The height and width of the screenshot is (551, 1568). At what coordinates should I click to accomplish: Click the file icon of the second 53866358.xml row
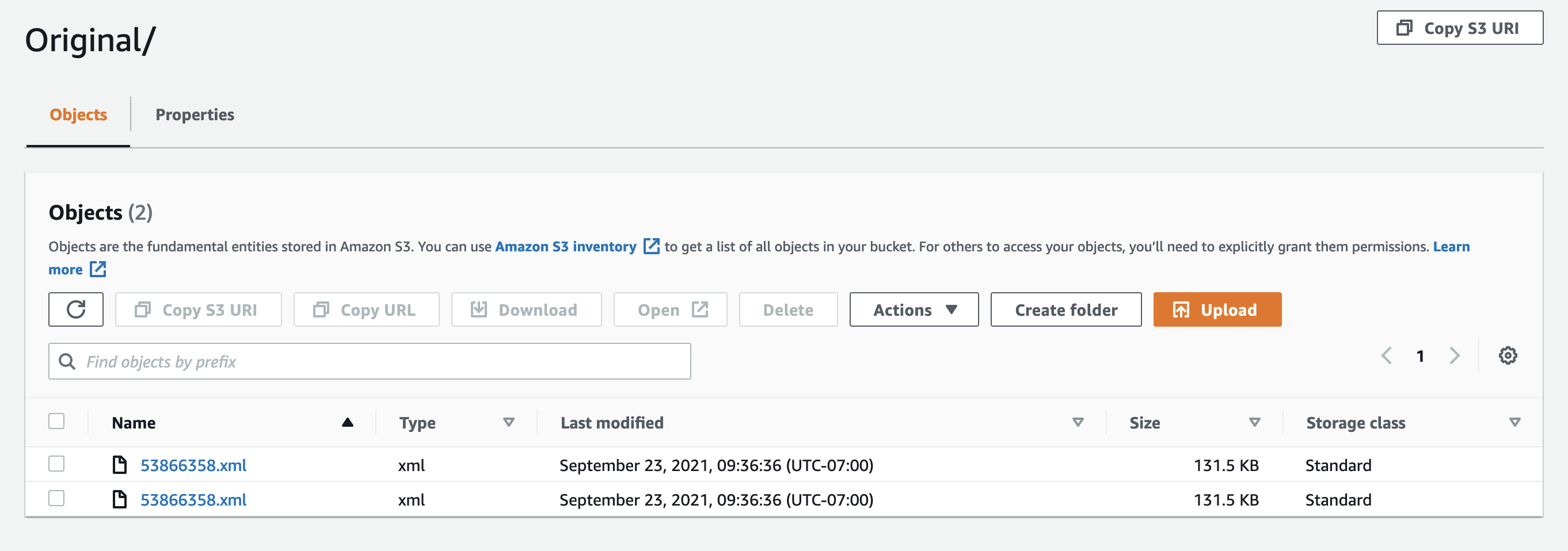coord(119,499)
